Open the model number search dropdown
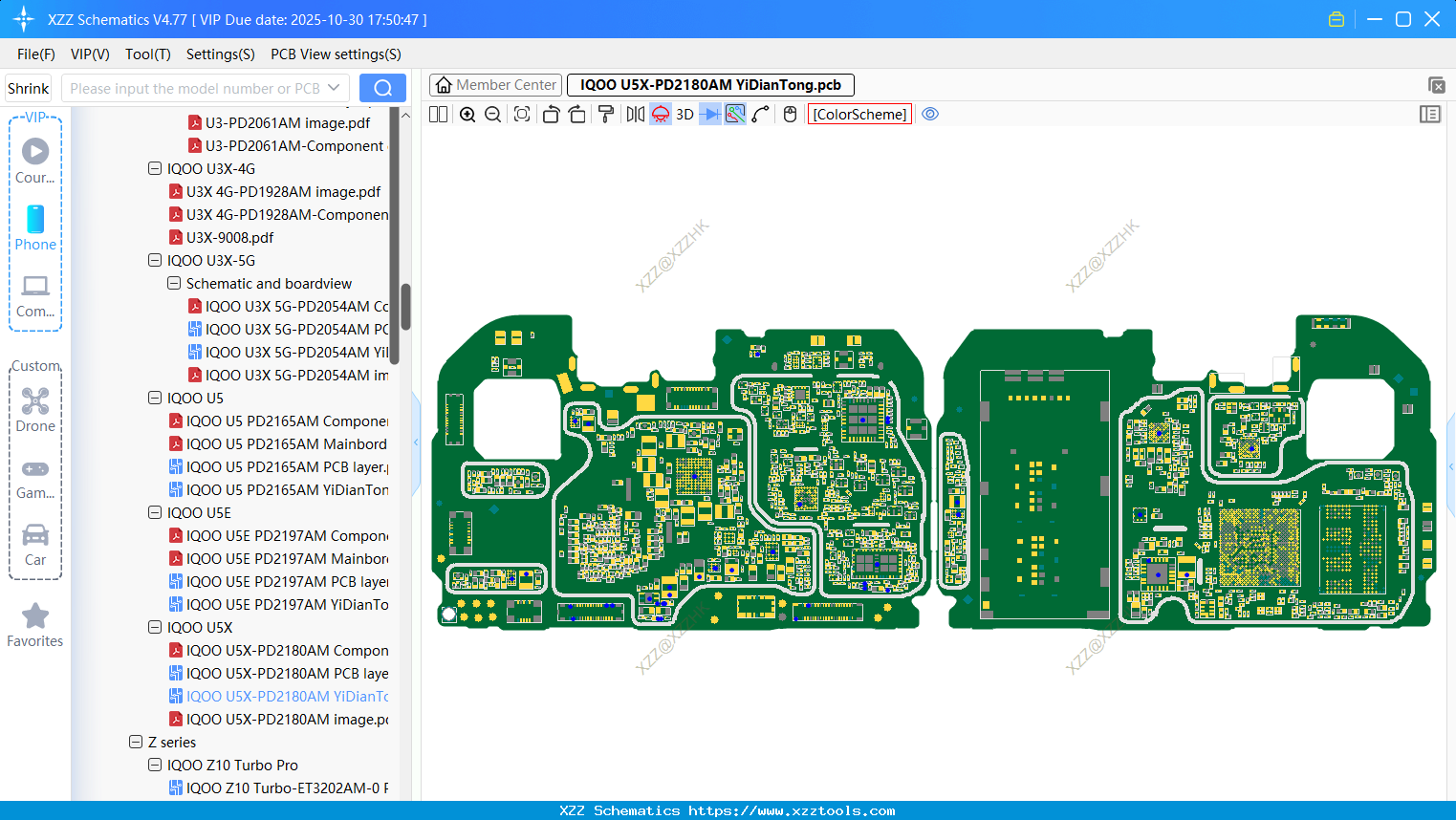The image size is (1456, 820). click(x=334, y=88)
